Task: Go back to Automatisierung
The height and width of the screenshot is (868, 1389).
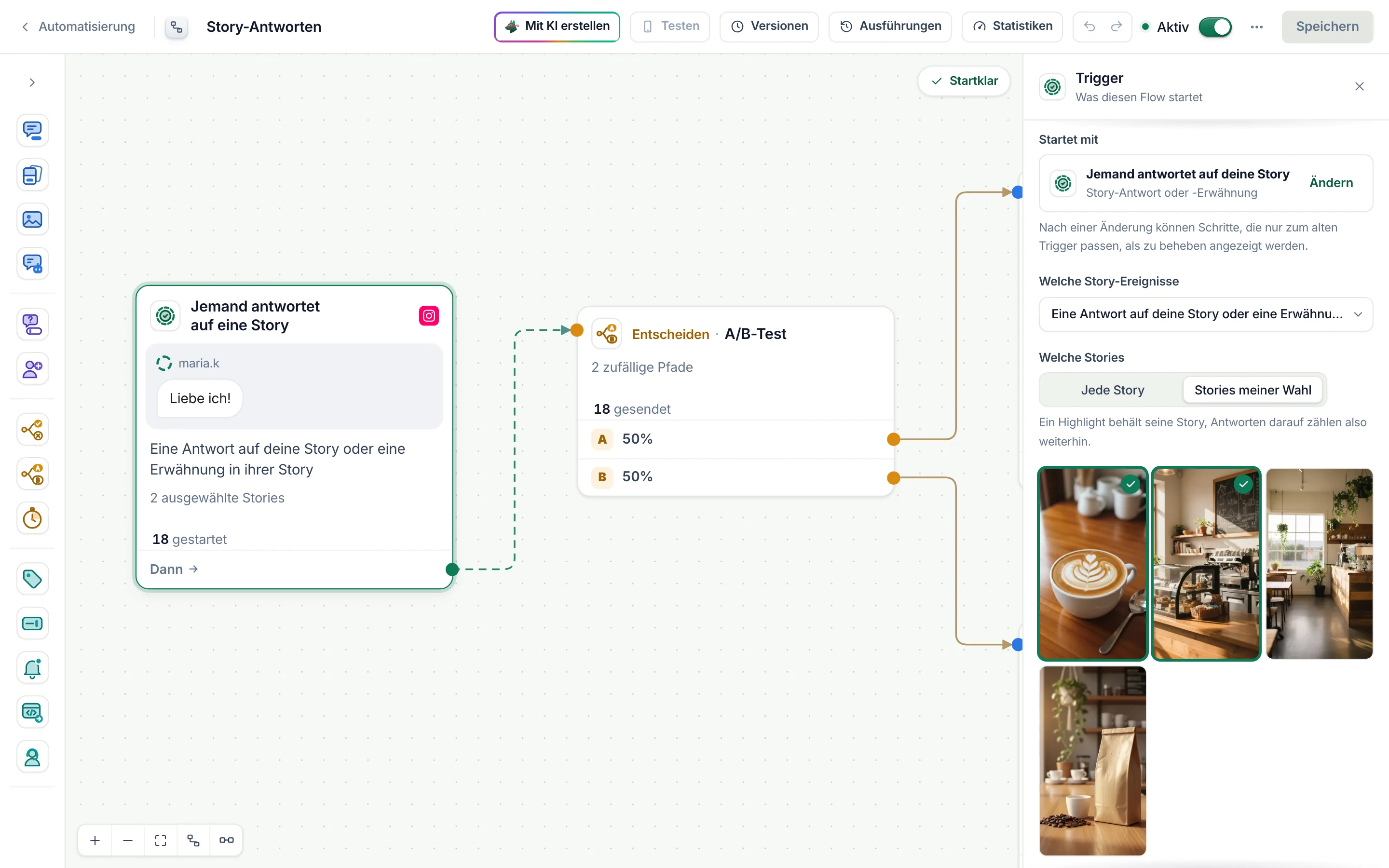Action: click(78, 27)
